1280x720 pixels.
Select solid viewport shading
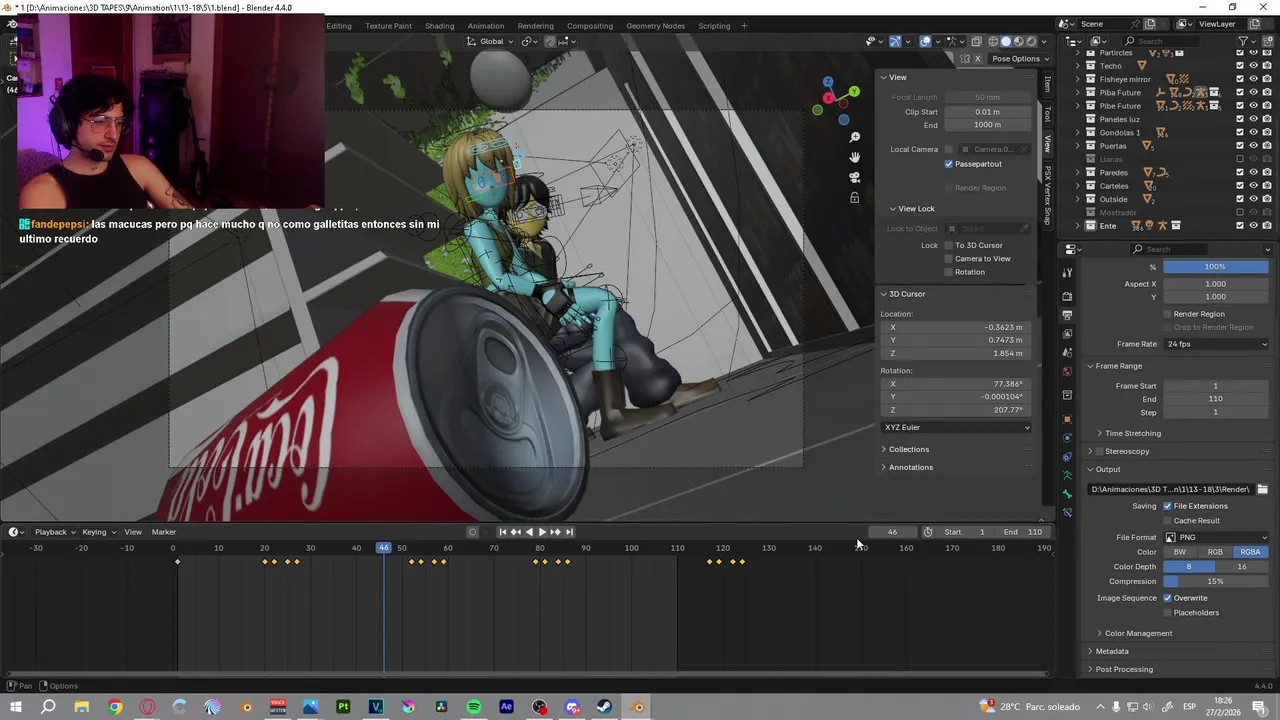coord(1006,41)
